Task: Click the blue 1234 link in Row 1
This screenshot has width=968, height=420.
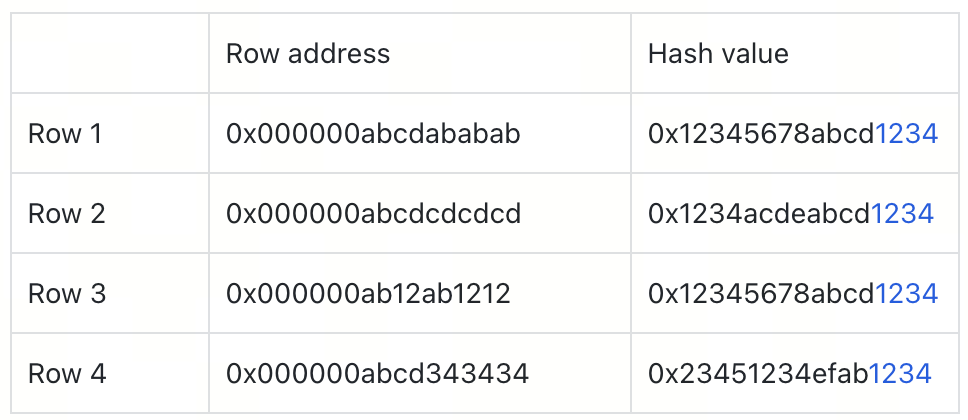Action: point(906,134)
